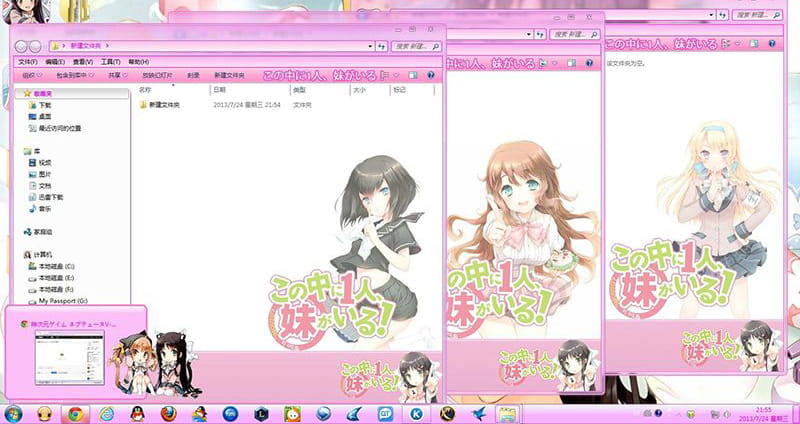
Task: Open the 组织 (Organize) dropdown
Action: [x=32, y=76]
